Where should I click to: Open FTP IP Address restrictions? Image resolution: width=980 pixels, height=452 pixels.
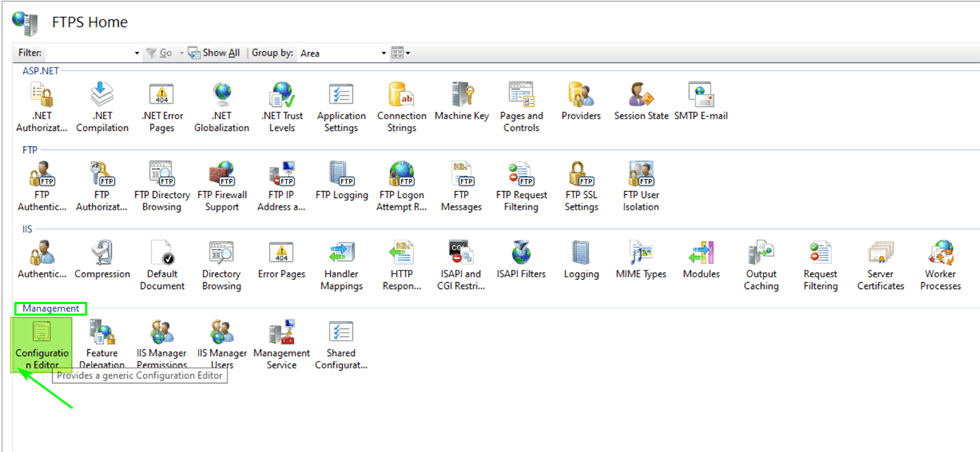tap(282, 186)
